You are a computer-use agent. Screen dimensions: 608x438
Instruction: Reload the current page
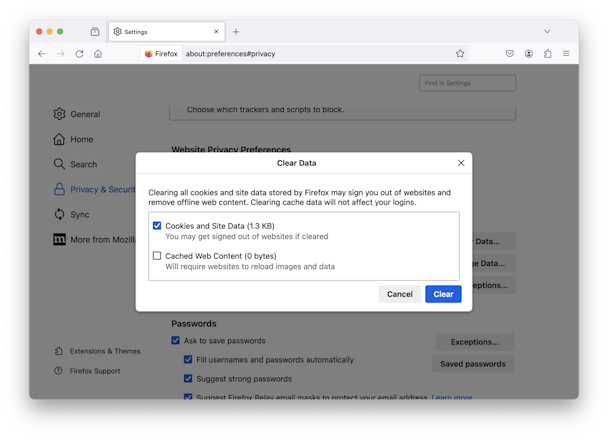click(x=79, y=54)
